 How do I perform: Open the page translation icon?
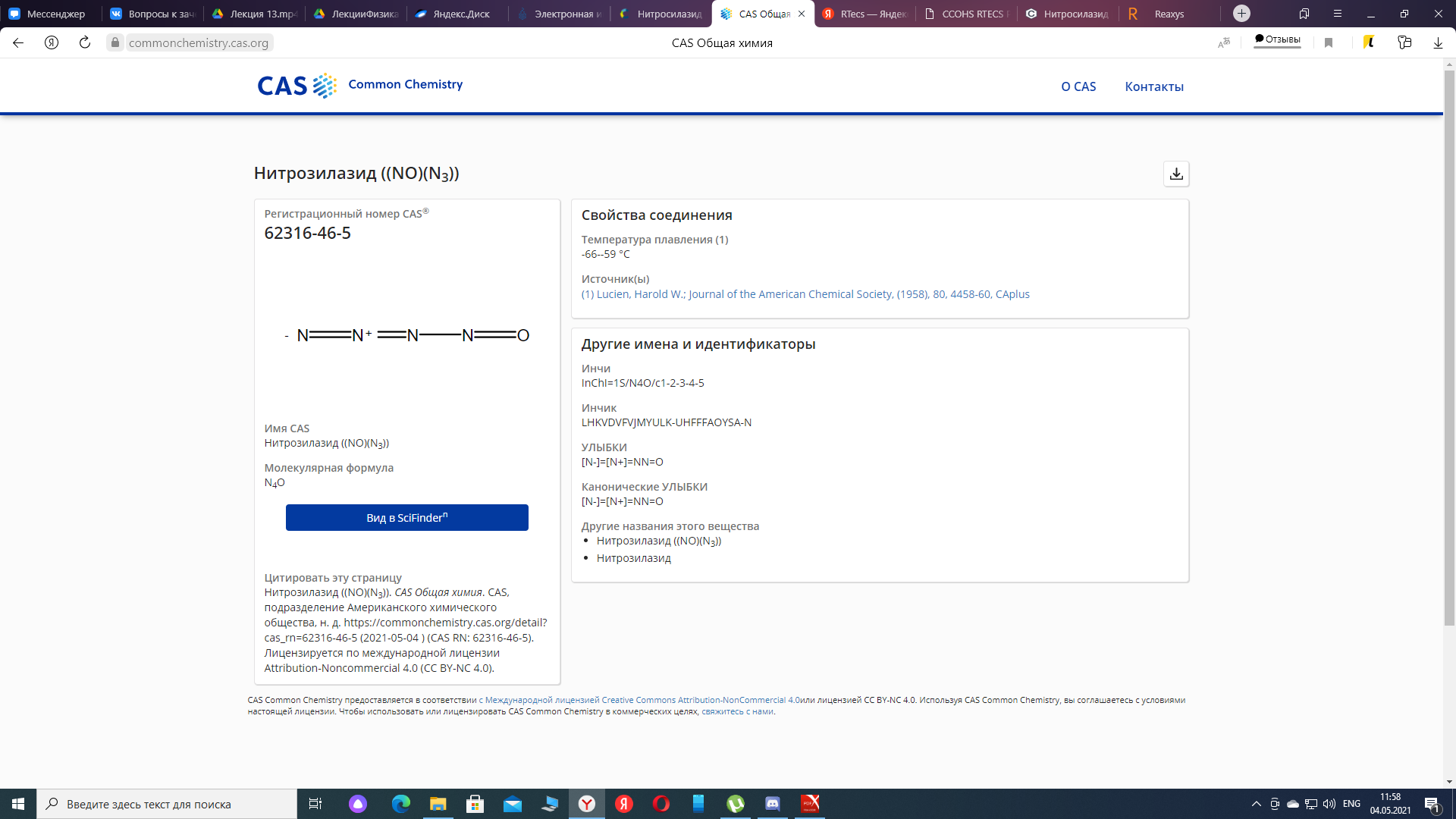pyautogui.click(x=1224, y=42)
